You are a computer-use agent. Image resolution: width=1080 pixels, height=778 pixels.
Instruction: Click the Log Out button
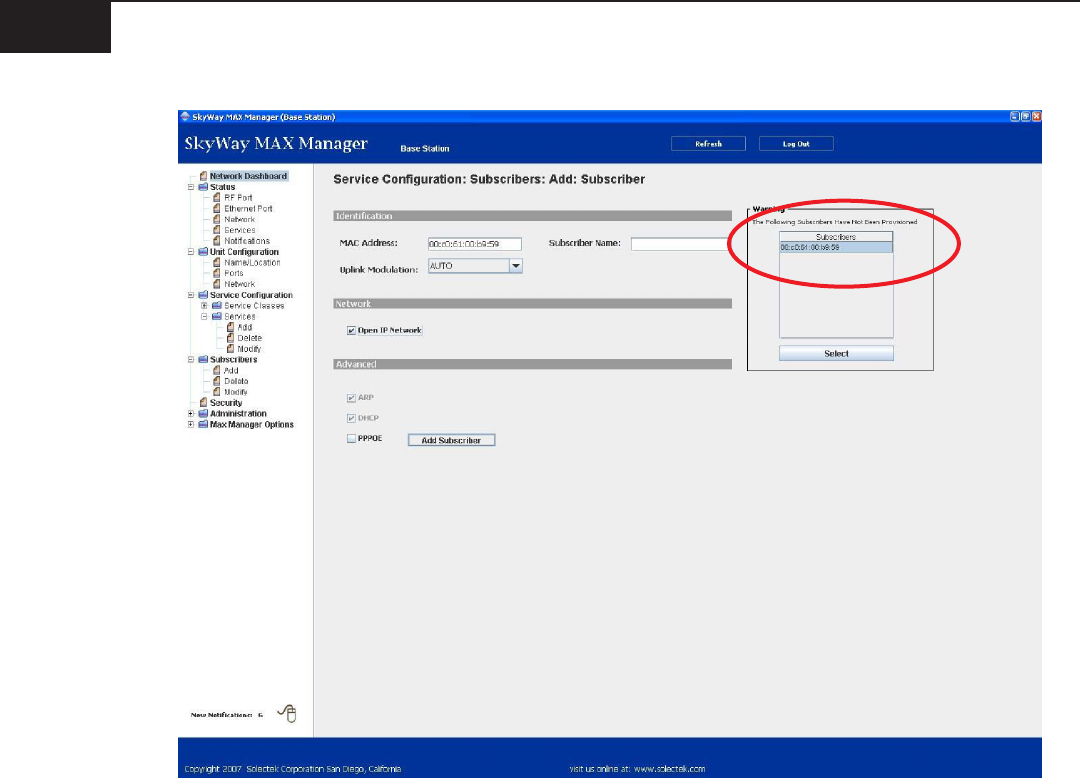coord(796,144)
